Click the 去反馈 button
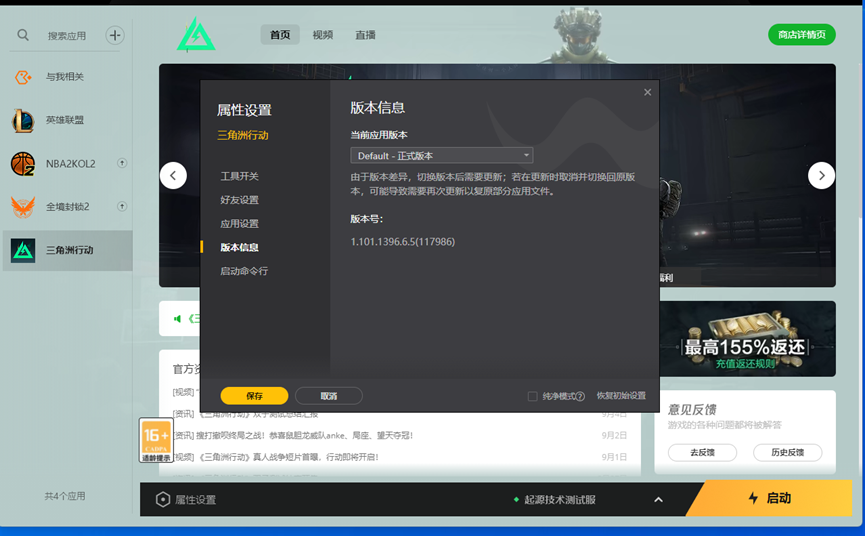This screenshot has width=865, height=536. pos(702,452)
